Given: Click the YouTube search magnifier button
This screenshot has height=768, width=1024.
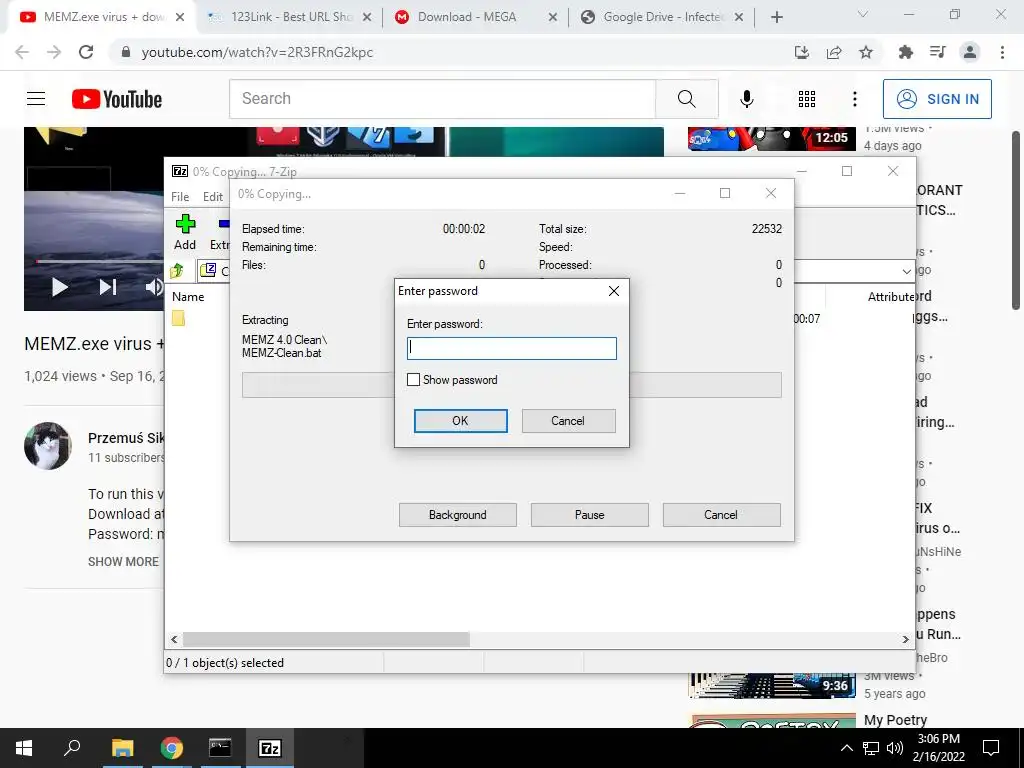Looking at the screenshot, I should click(x=686, y=99).
